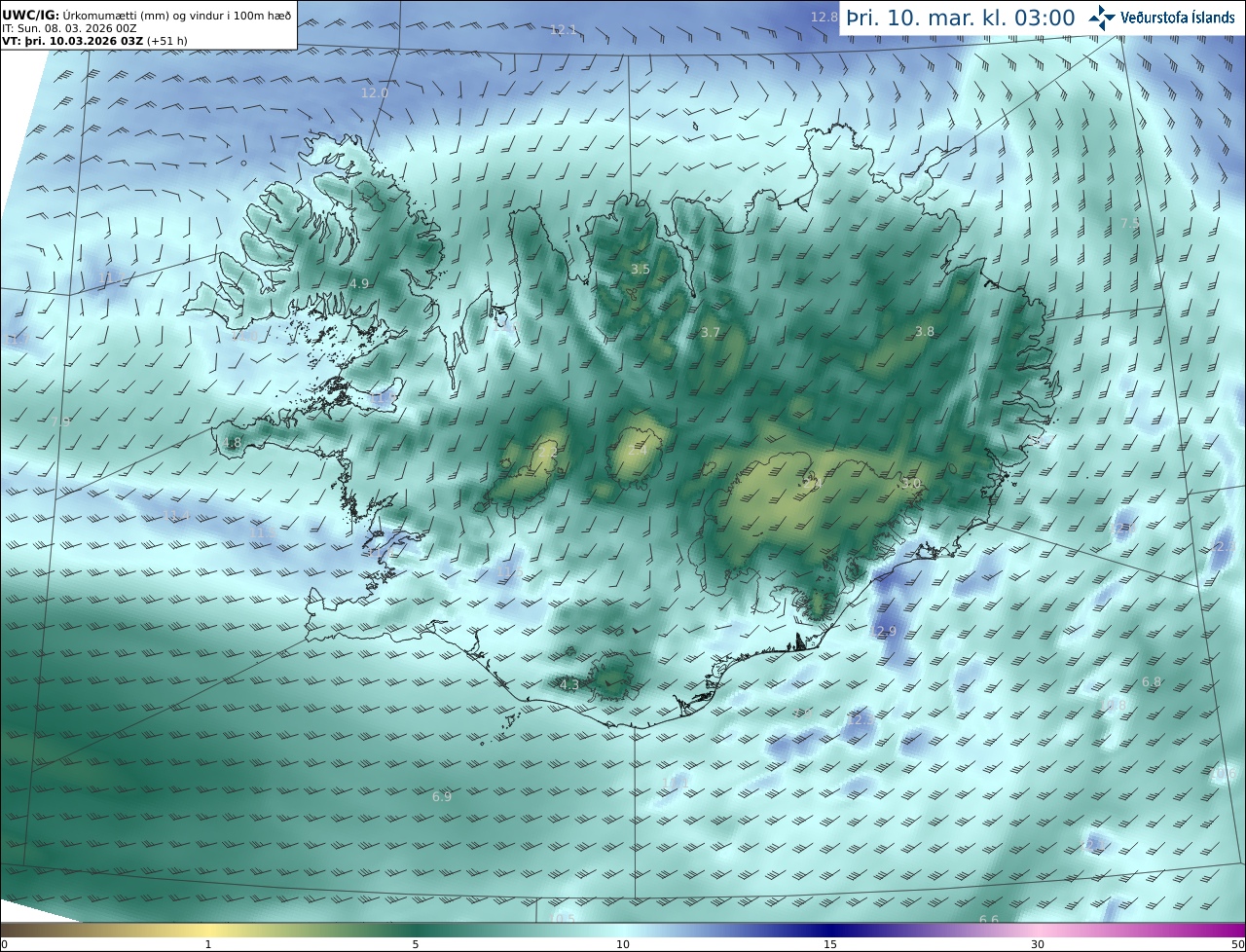This screenshot has height=952, width=1246.
Task: Click the 3.7 value label on the map
Action: tap(711, 333)
